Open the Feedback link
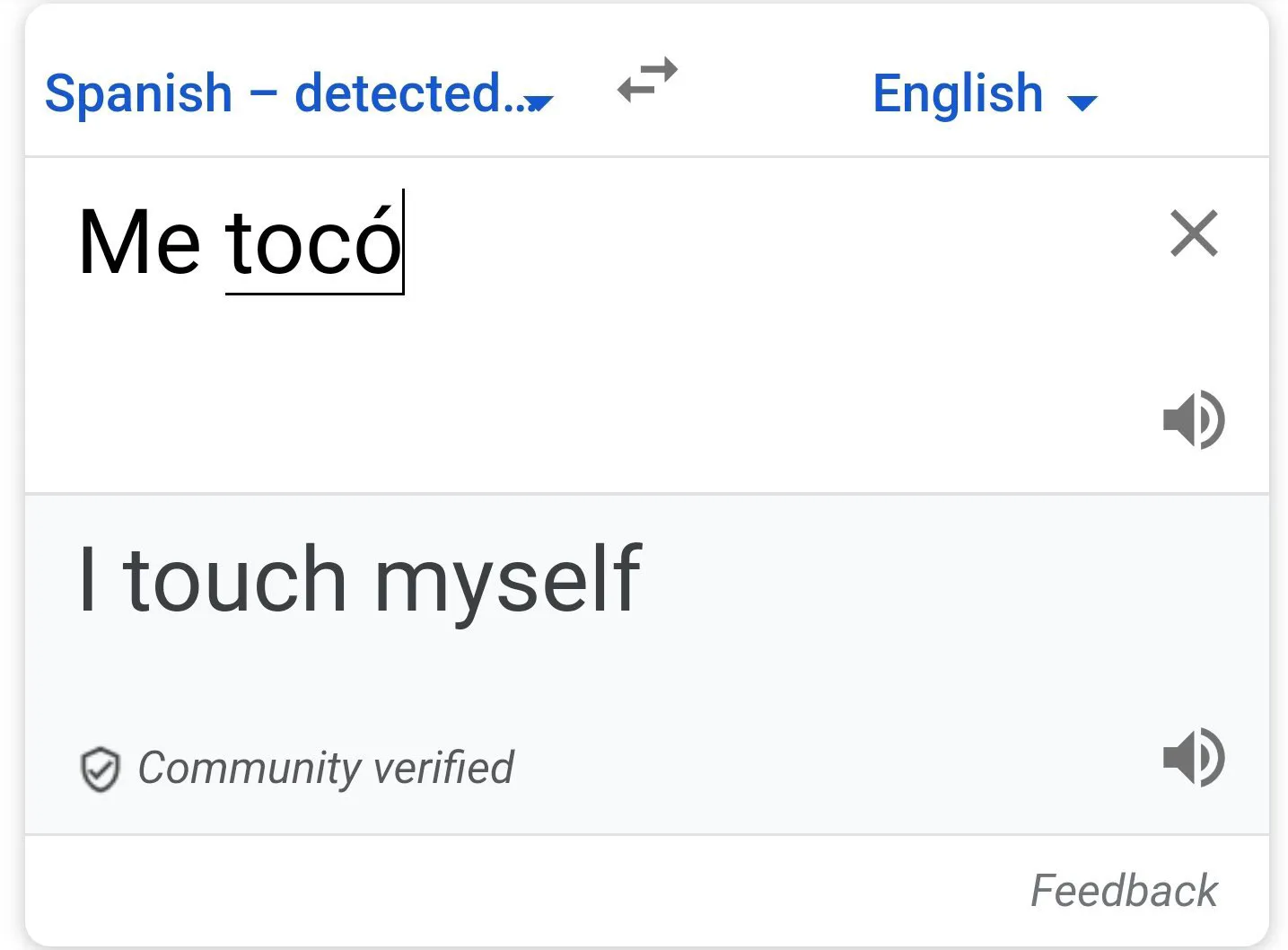1288x950 pixels. (x=1124, y=891)
